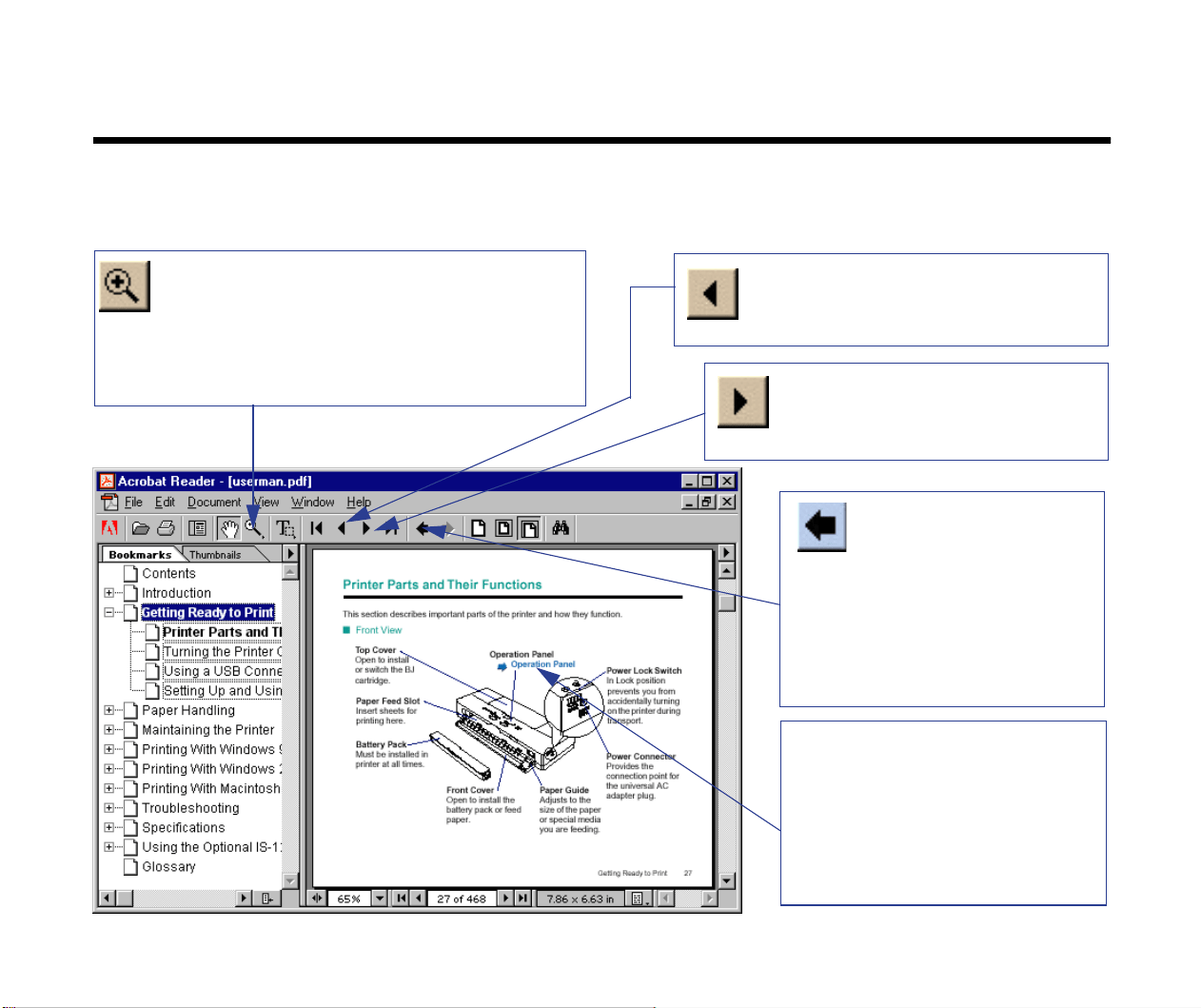Select the Text Select tool
This screenshot has height=1008, width=1201.
tap(285, 528)
